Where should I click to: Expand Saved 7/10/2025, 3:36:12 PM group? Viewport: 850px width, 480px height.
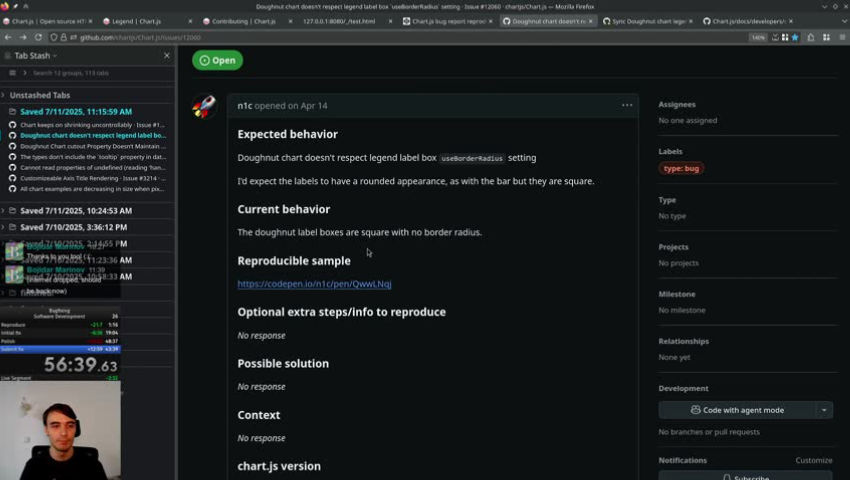click(3, 227)
